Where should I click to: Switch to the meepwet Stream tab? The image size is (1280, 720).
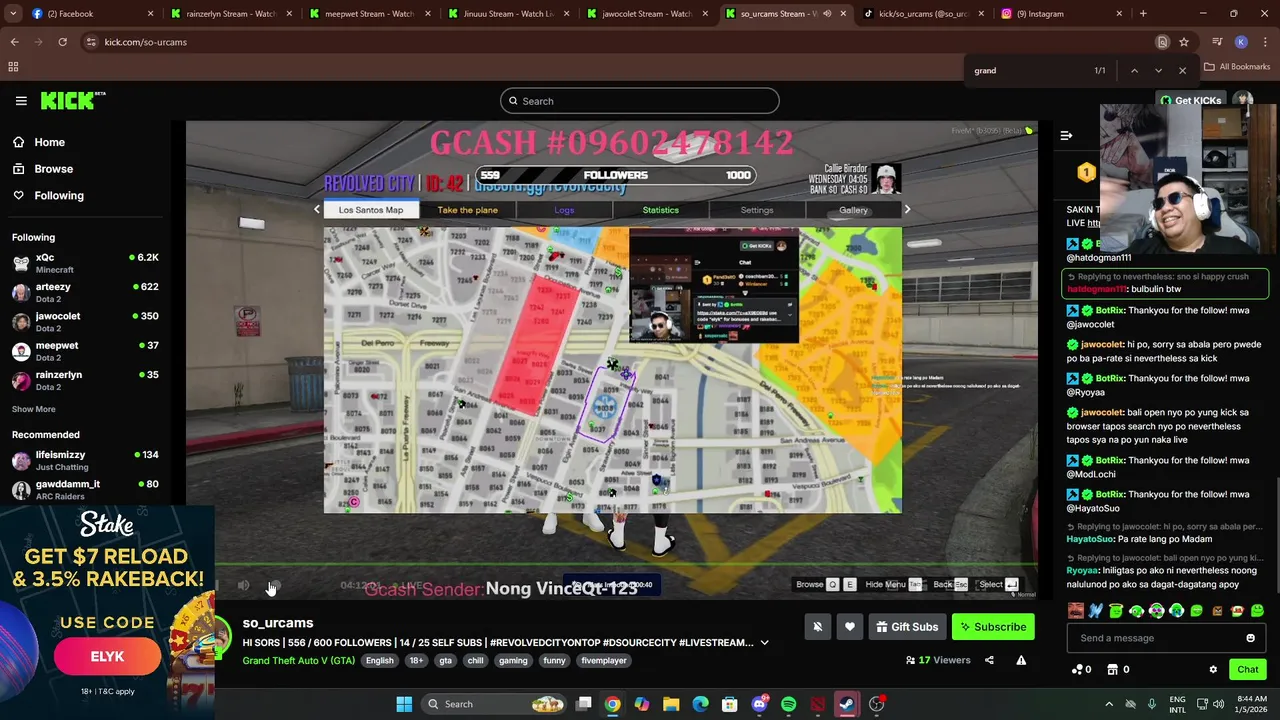click(369, 14)
